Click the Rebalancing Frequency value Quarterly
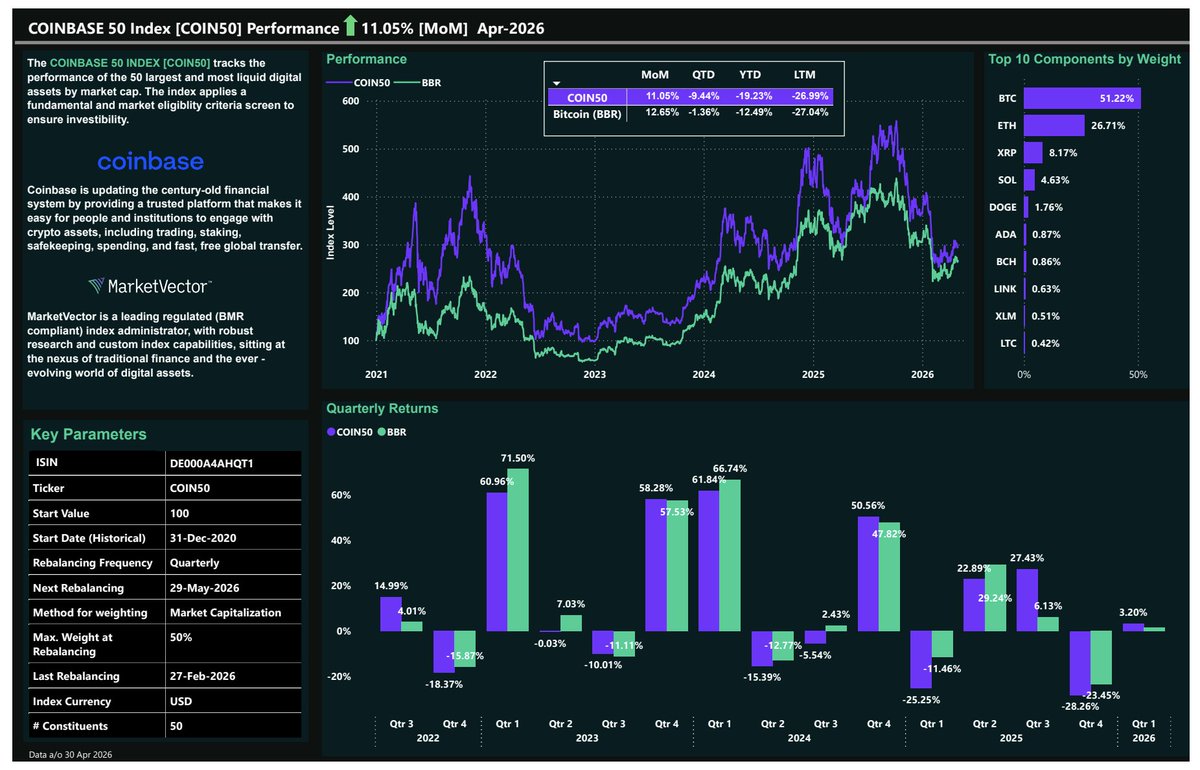 point(194,562)
